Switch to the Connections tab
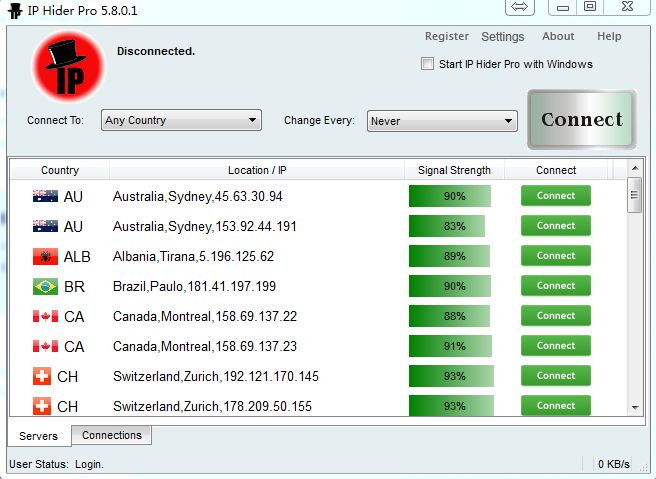The width and height of the screenshot is (656, 479). tap(111, 435)
